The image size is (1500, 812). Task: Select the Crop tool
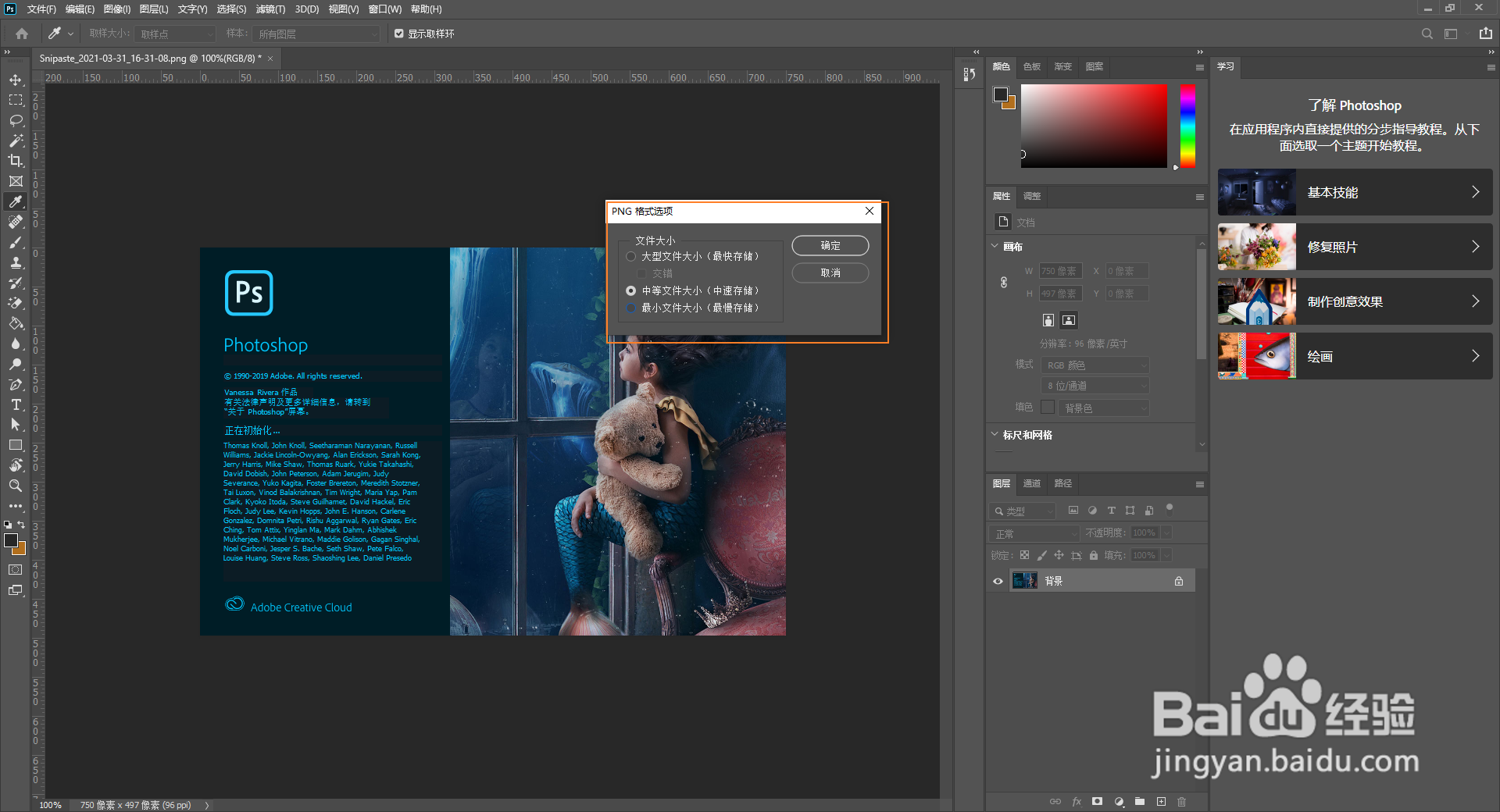pyautogui.click(x=16, y=161)
